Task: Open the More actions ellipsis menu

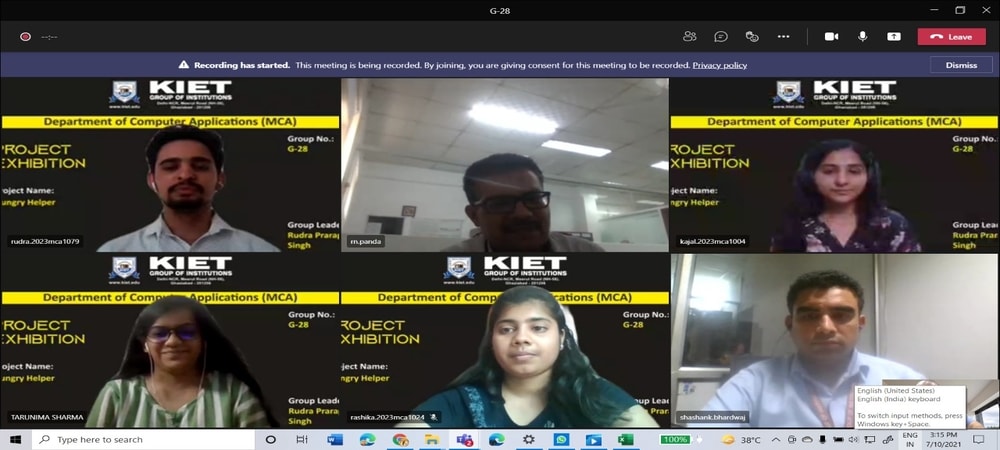Action: (x=783, y=37)
